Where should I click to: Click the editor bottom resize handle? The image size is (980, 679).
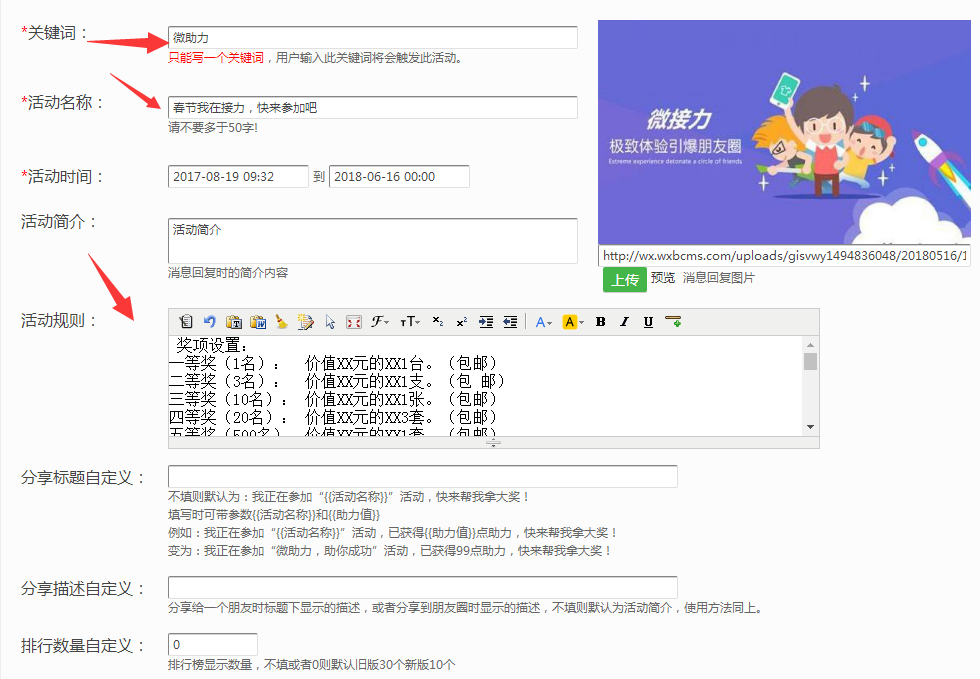(x=494, y=443)
